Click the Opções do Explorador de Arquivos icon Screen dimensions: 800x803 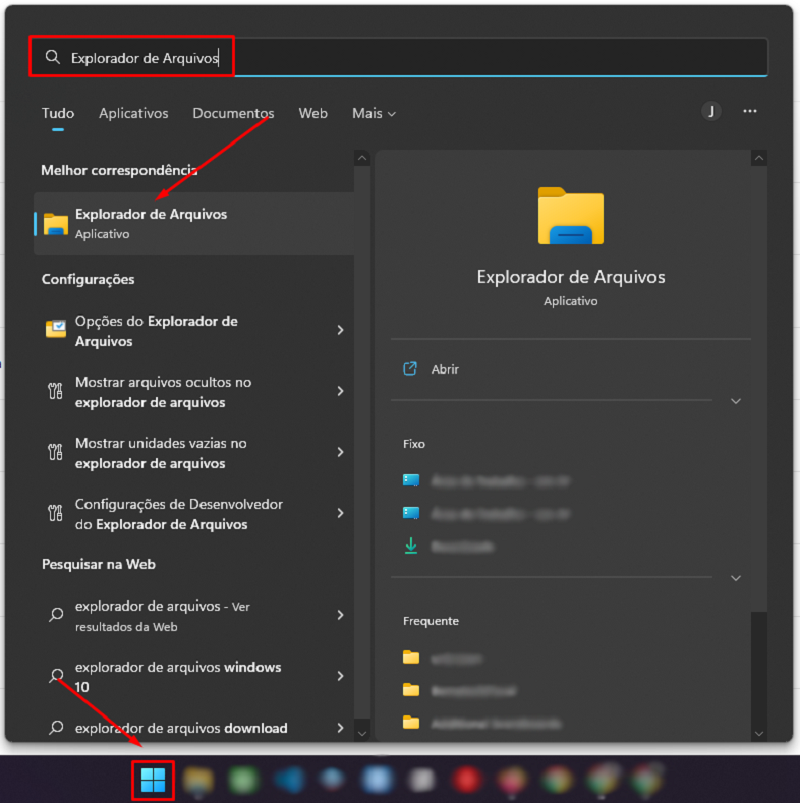(55, 329)
